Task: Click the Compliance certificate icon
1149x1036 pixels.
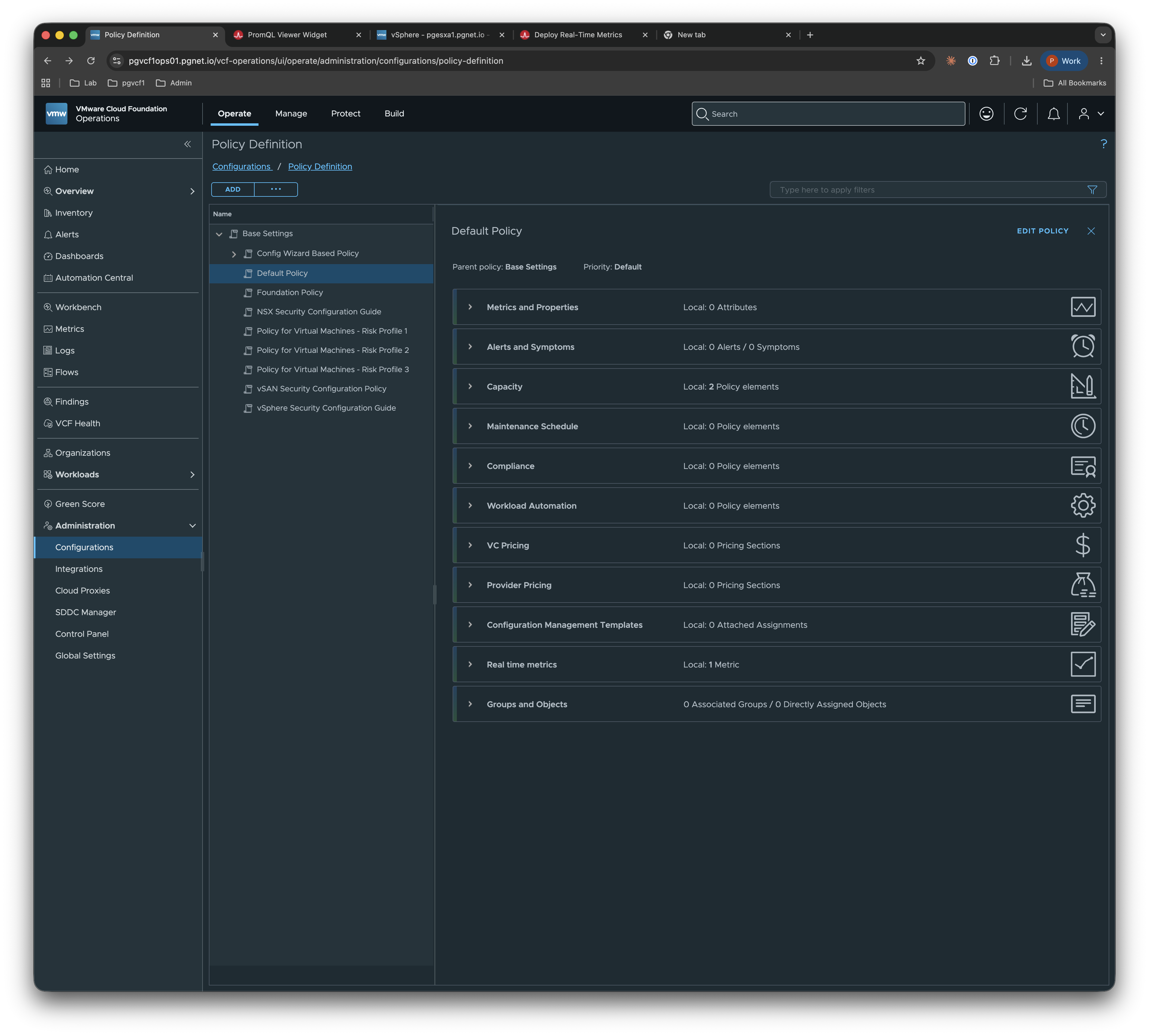Action: point(1083,466)
